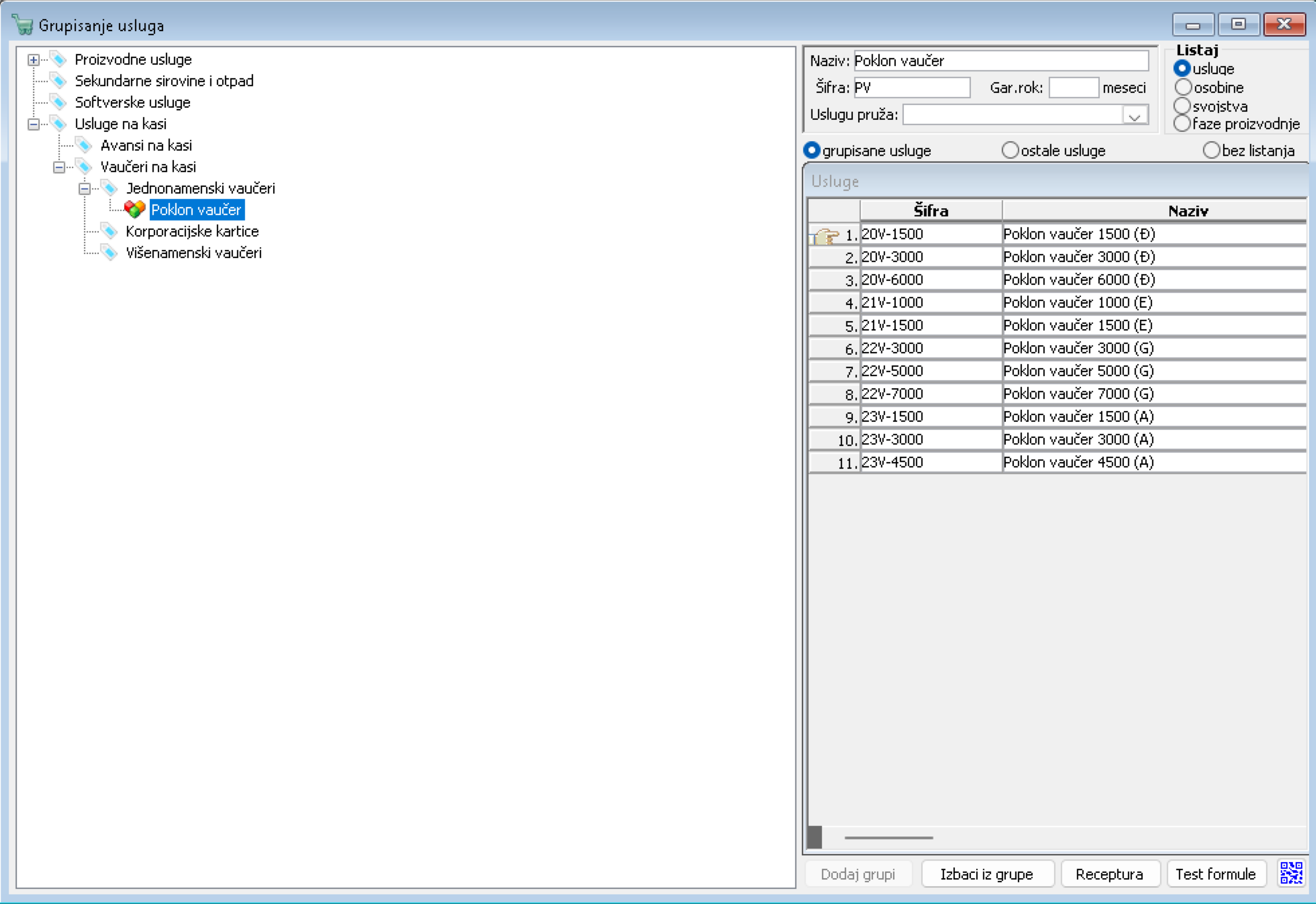Select the bez listanja option

pyautogui.click(x=1211, y=151)
